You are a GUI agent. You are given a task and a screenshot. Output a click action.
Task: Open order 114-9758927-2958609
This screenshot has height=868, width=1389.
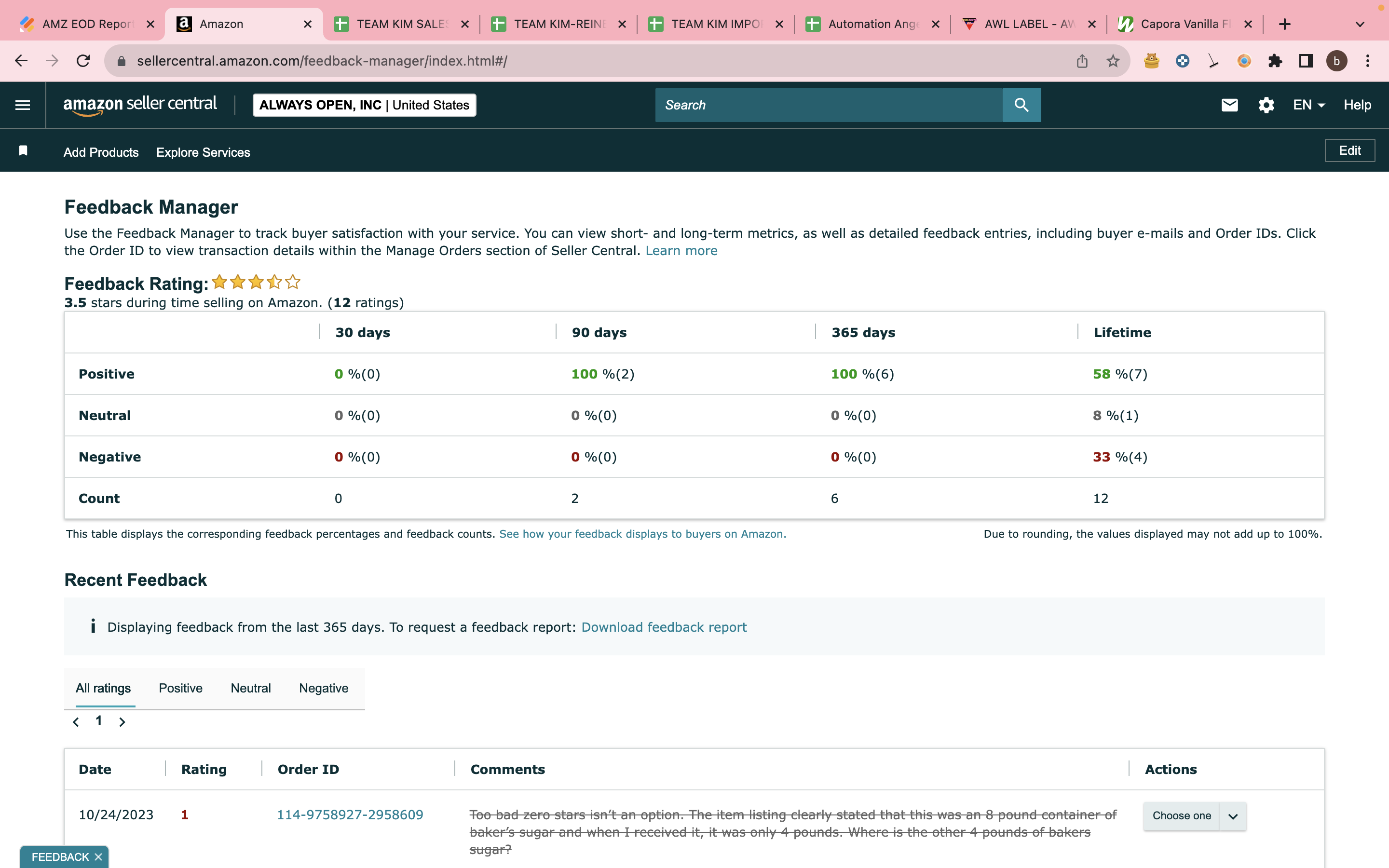(350, 815)
